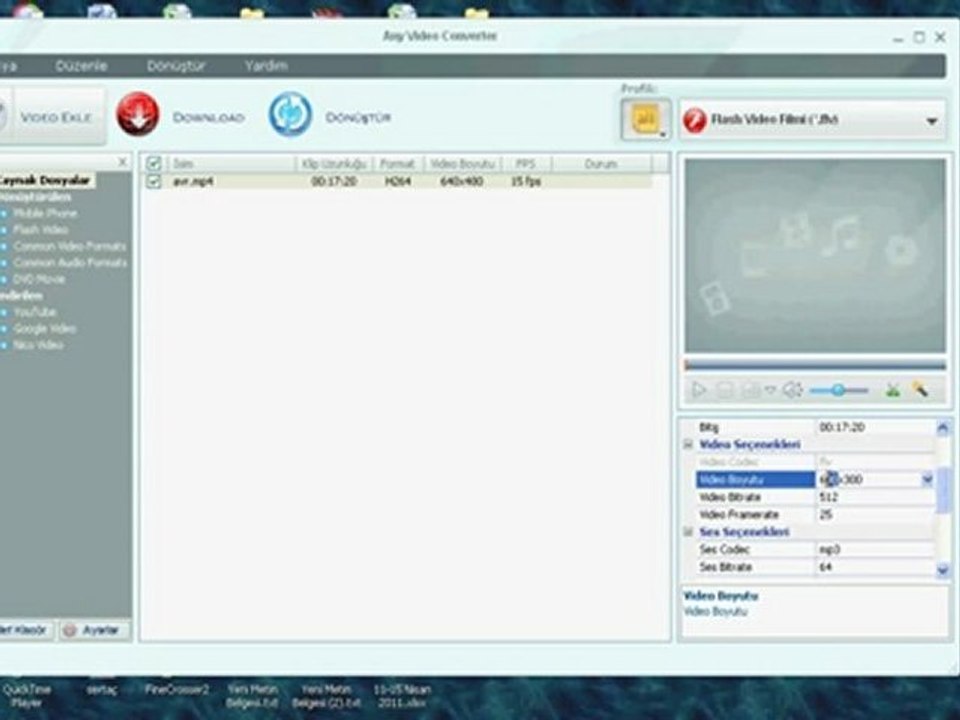Select Common Video Formats in the sidebar
This screenshot has width=960, height=720.
[x=69, y=246]
